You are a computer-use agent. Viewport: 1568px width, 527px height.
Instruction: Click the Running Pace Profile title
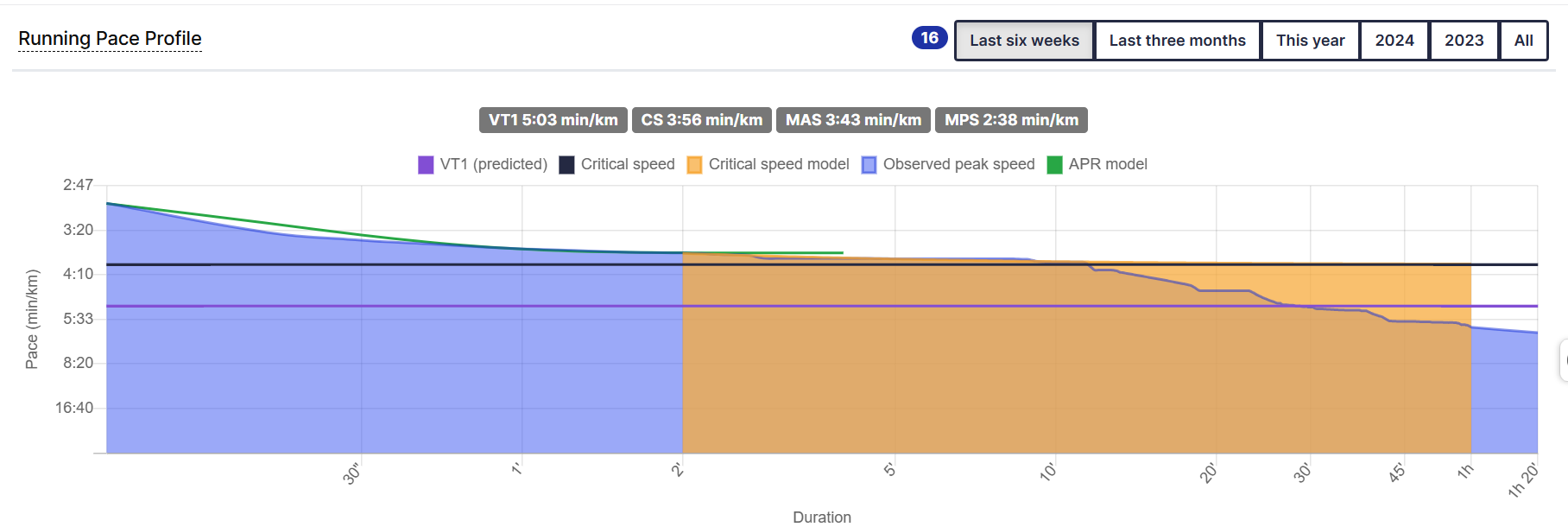(110, 39)
